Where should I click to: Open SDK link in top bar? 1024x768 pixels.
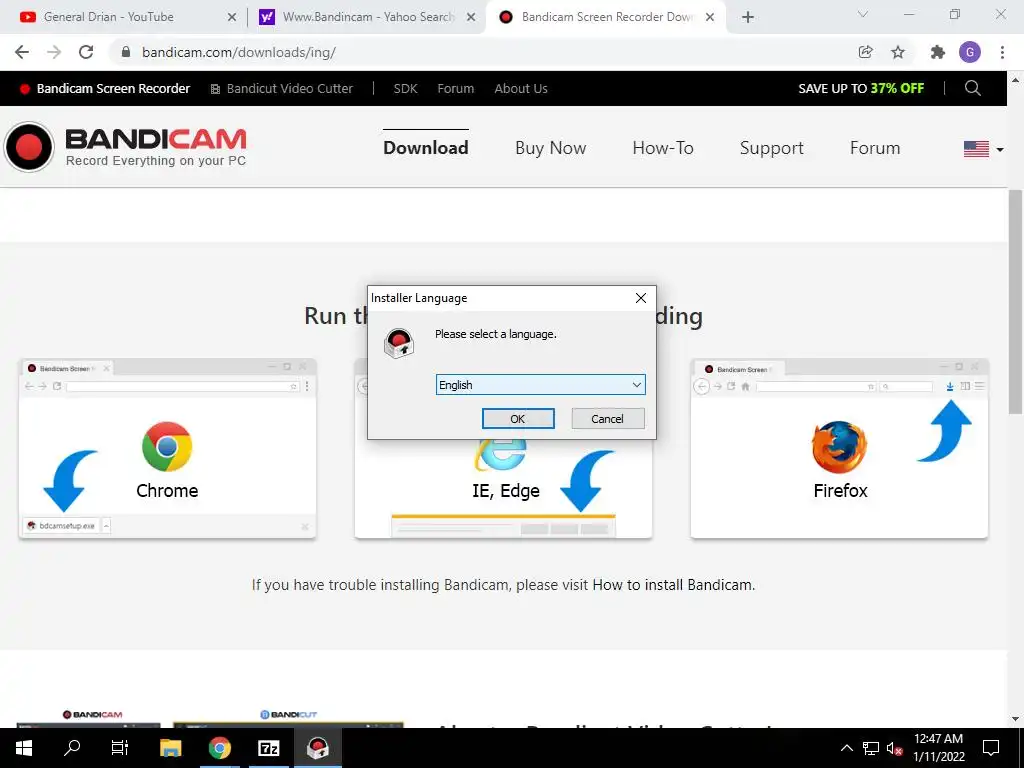tap(405, 89)
